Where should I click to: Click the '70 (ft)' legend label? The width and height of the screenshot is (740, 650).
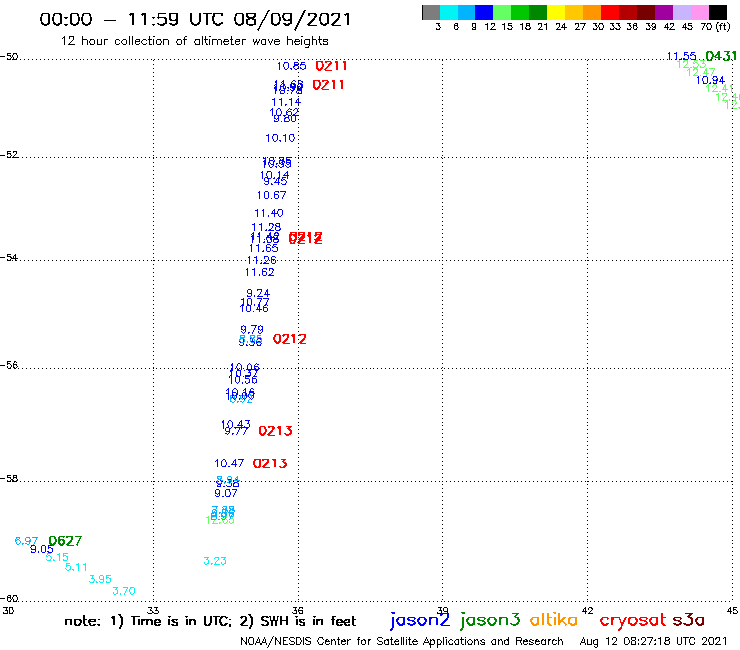point(715,27)
